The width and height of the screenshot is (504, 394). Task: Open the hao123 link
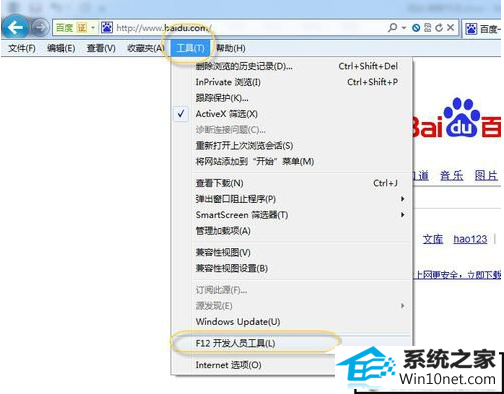coord(470,239)
